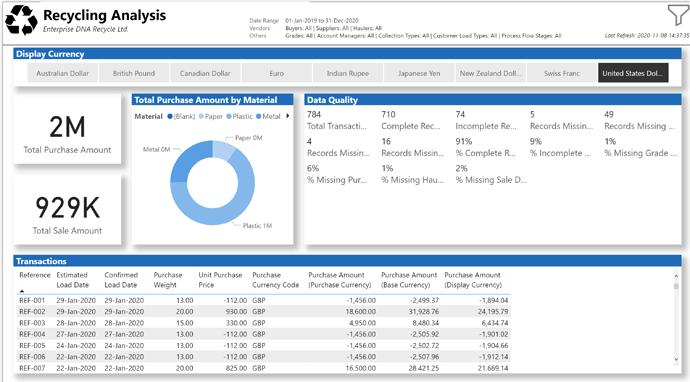Click transactions scrollbar up arrow
The image size is (690, 382).
tap(676, 276)
